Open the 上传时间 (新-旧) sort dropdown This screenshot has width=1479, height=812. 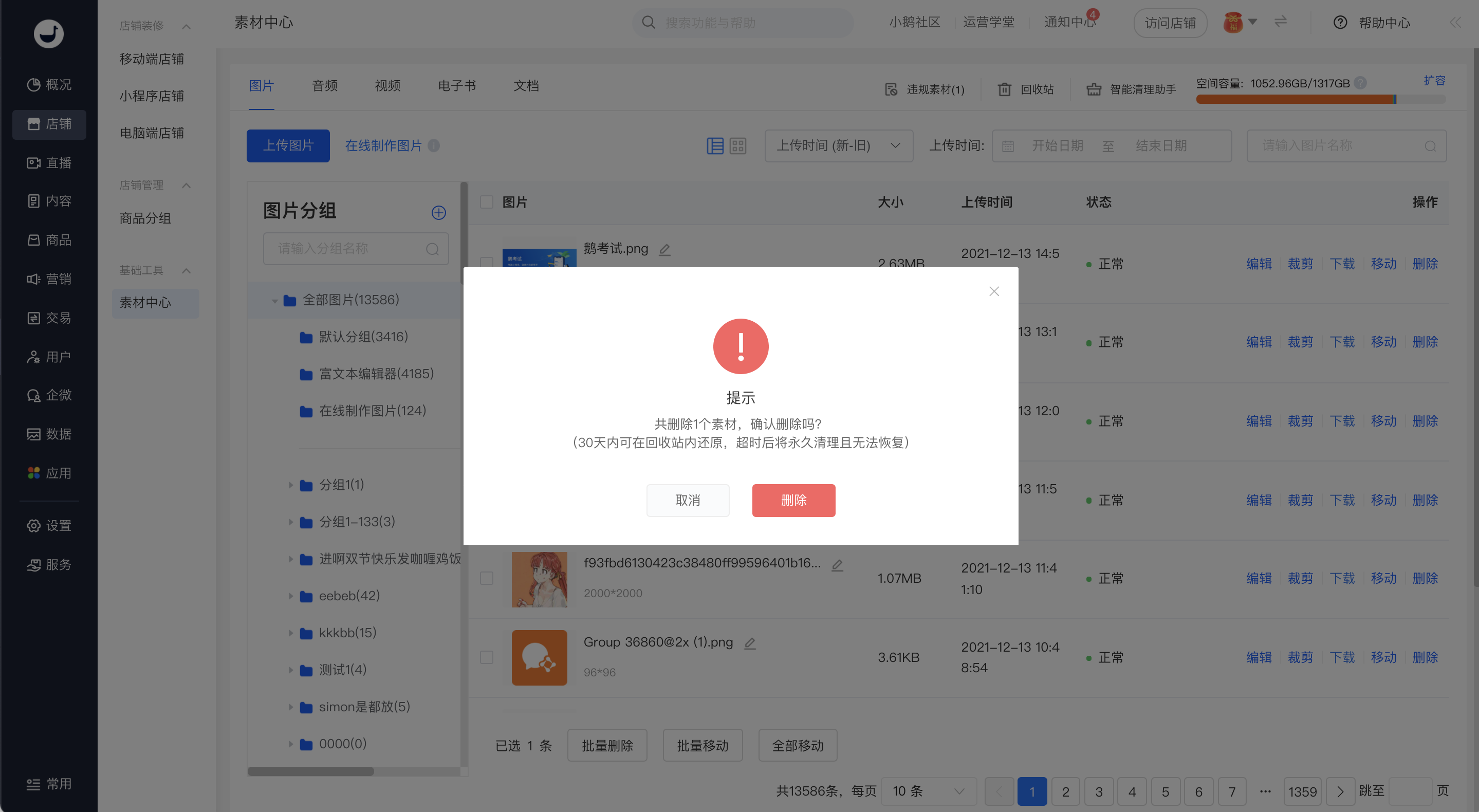(838, 146)
